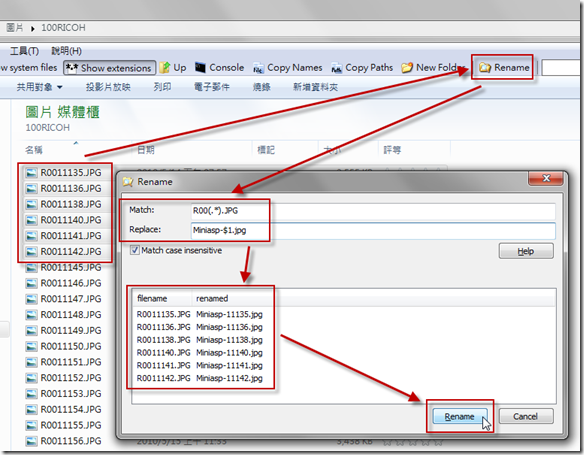The height and width of the screenshot is (455, 584).
Task: Click the New Folder toolbar icon
Action: tap(407, 68)
